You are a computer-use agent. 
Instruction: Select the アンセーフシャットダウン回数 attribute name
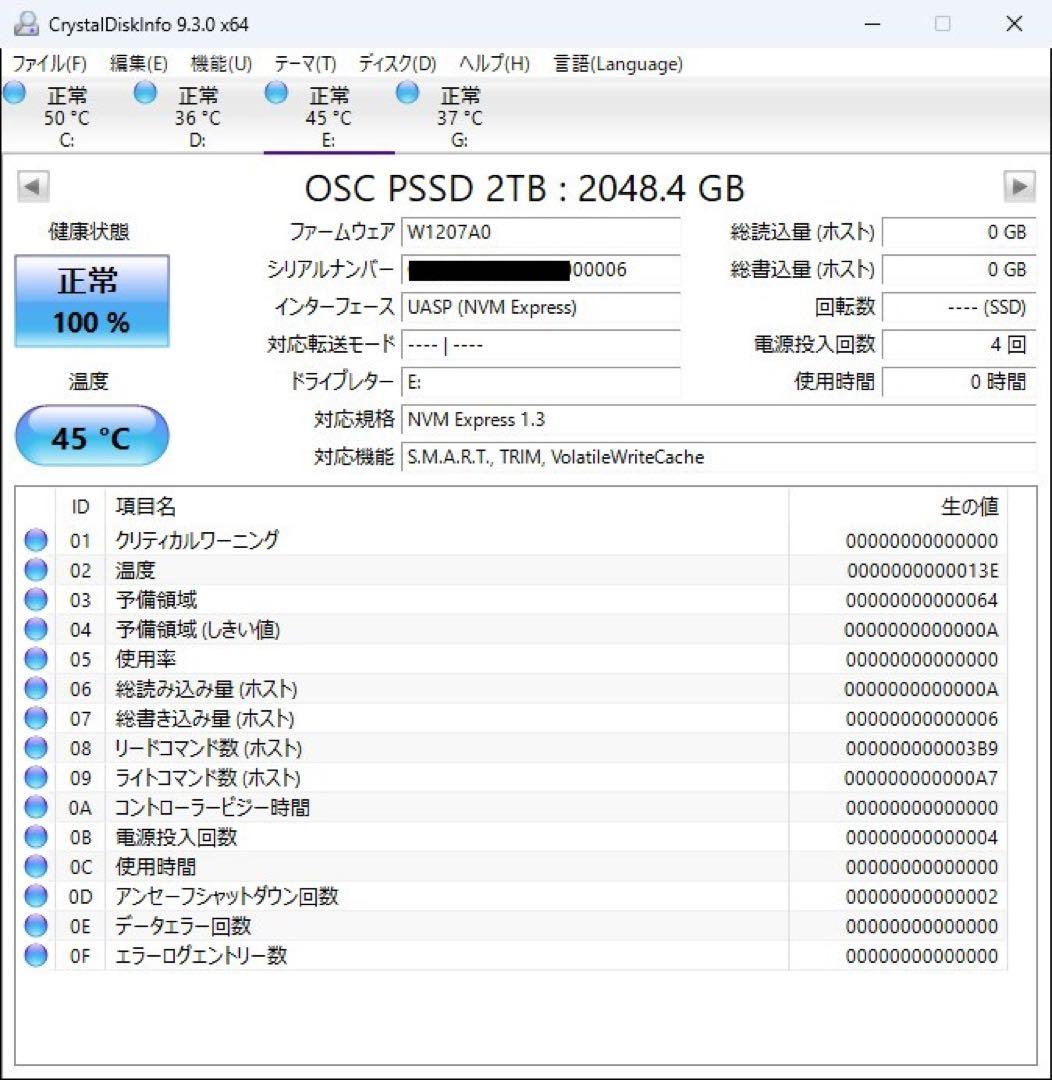point(227,896)
